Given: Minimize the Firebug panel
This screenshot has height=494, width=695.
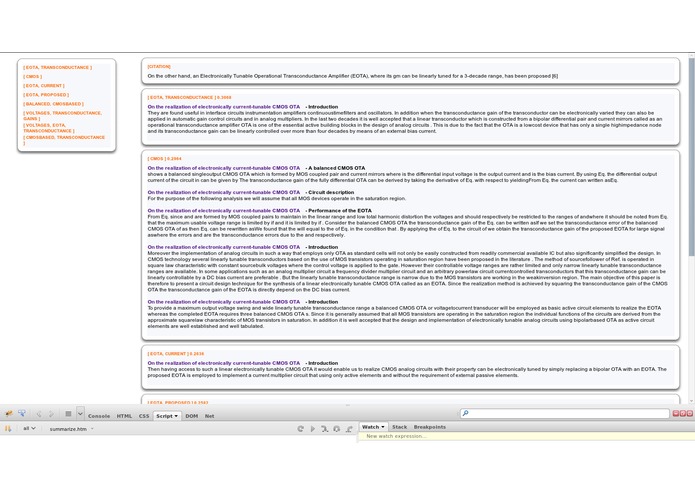Looking at the screenshot, I should pyautogui.click(x=675, y=413).
